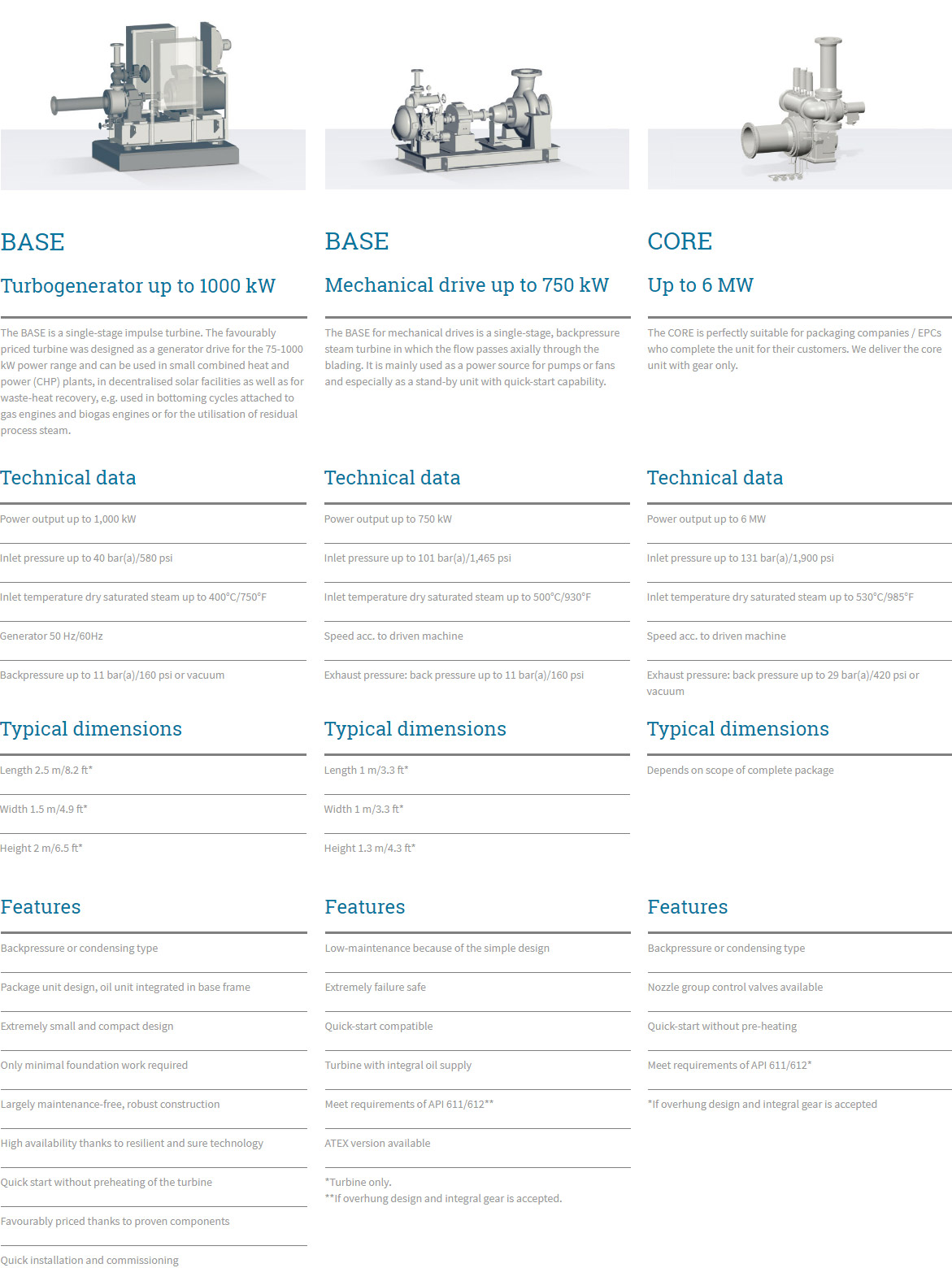Select 'High availability thanks to resilient' feature
The image size is (952, 1281).
133,1144
